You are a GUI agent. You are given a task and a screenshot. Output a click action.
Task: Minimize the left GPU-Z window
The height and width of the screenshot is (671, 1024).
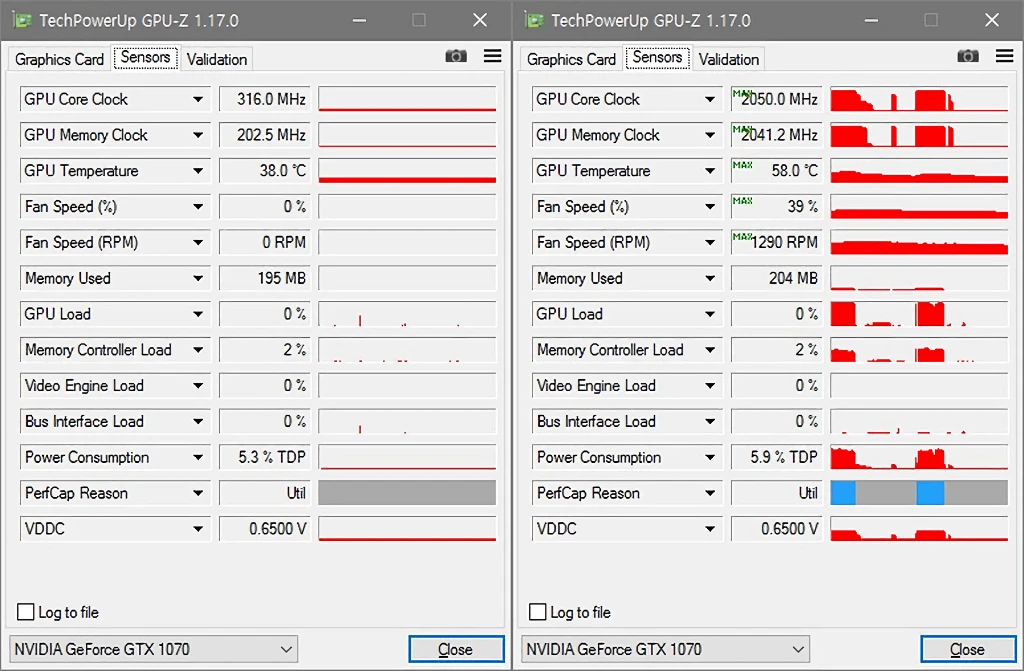(359, 20)
